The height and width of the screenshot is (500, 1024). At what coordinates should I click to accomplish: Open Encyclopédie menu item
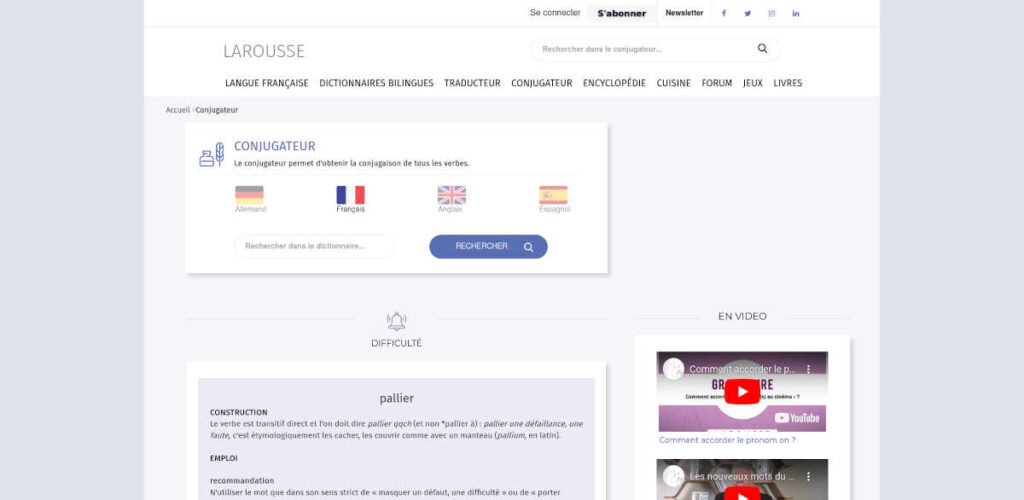coord(614,83)
